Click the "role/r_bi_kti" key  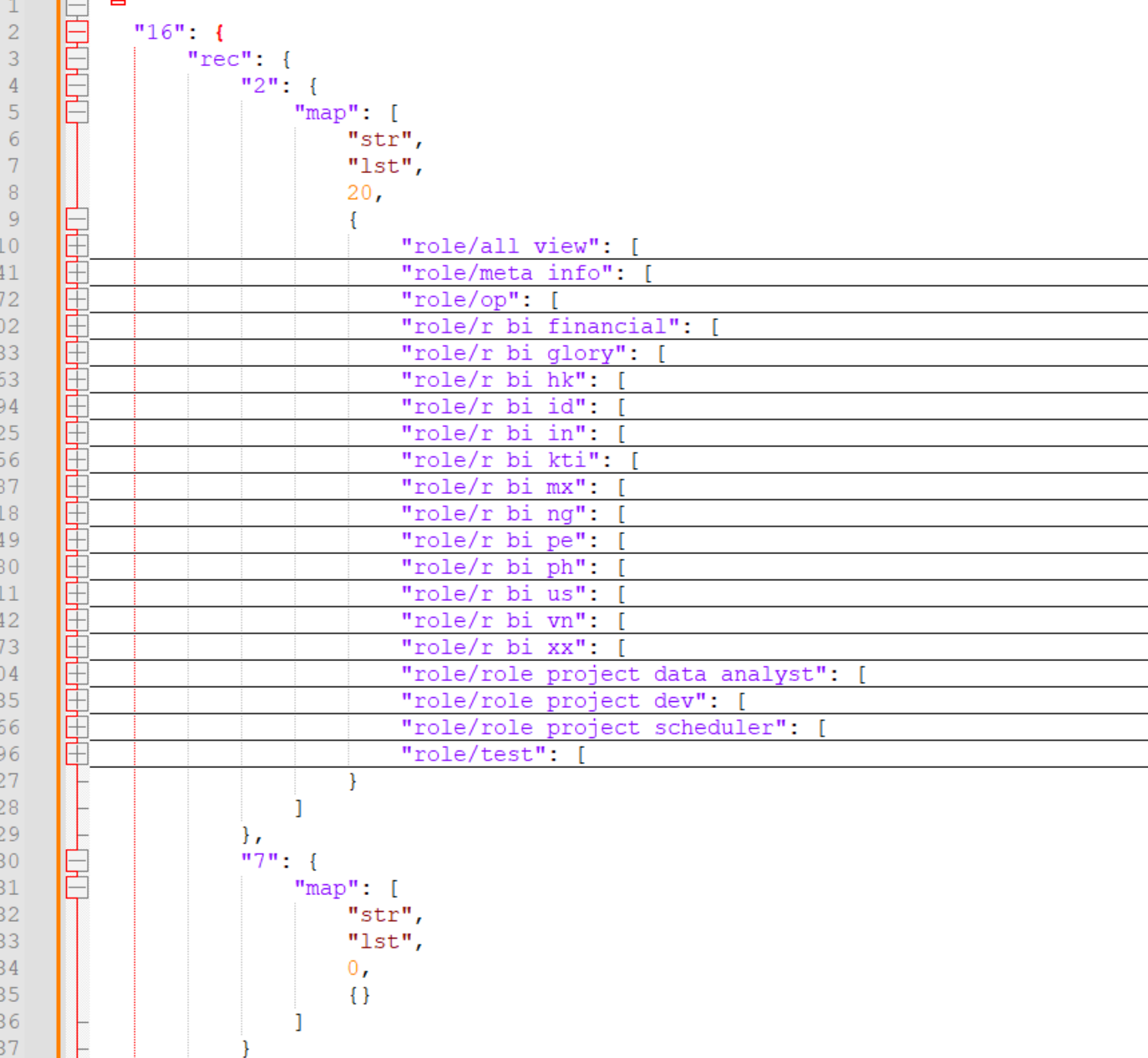(x=500, y=460)
